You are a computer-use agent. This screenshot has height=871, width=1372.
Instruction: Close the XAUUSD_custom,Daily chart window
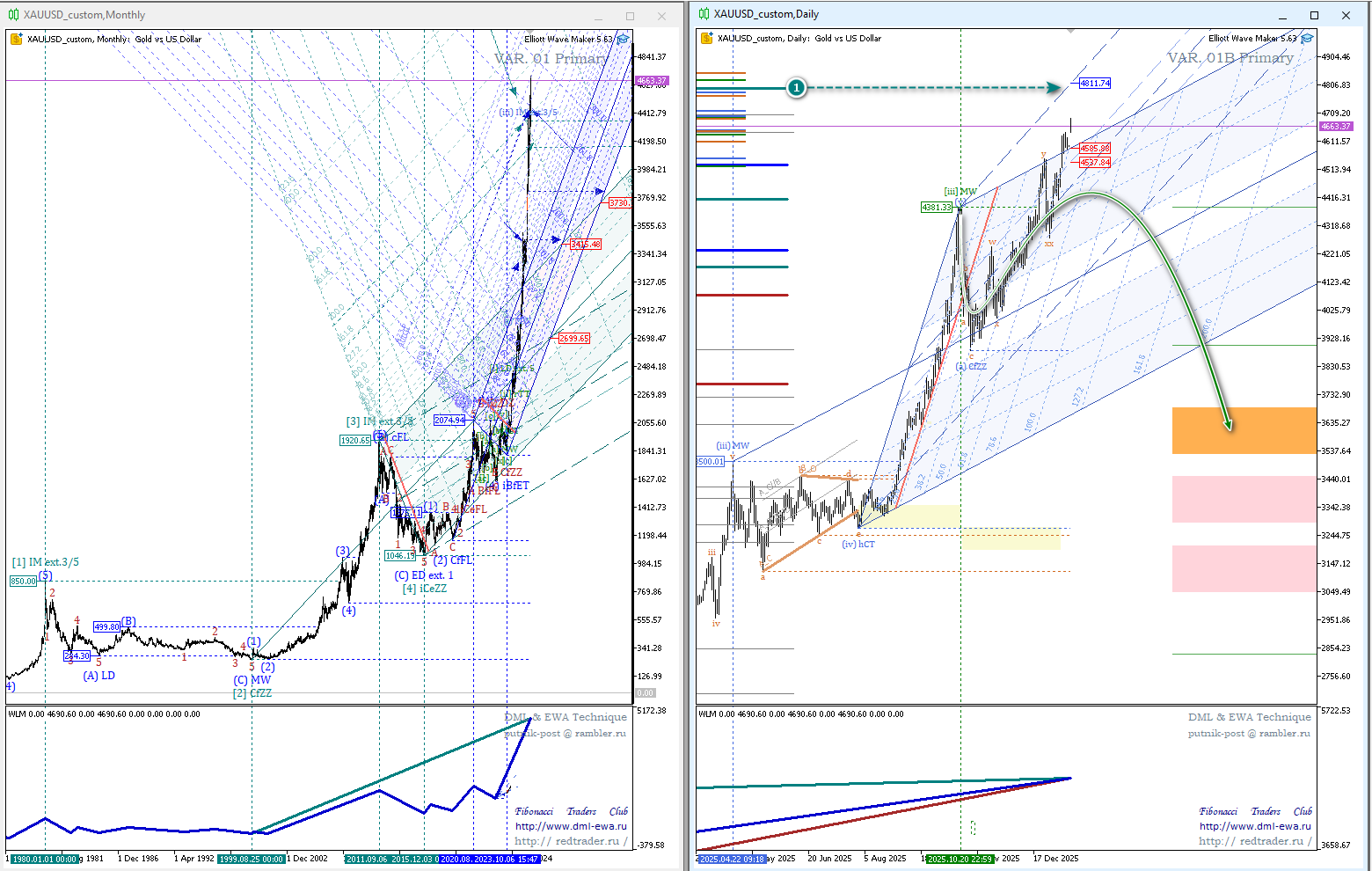tap(1346, 15)
